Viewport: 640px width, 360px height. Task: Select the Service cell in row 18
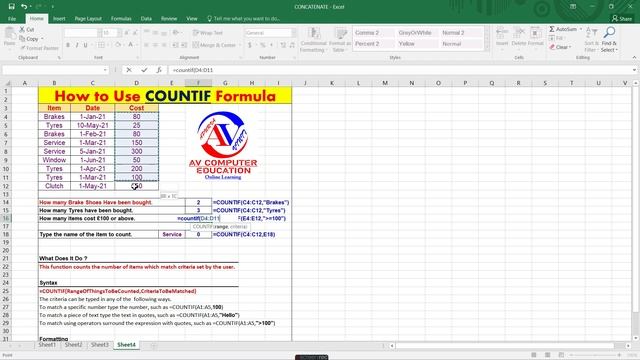172,235
